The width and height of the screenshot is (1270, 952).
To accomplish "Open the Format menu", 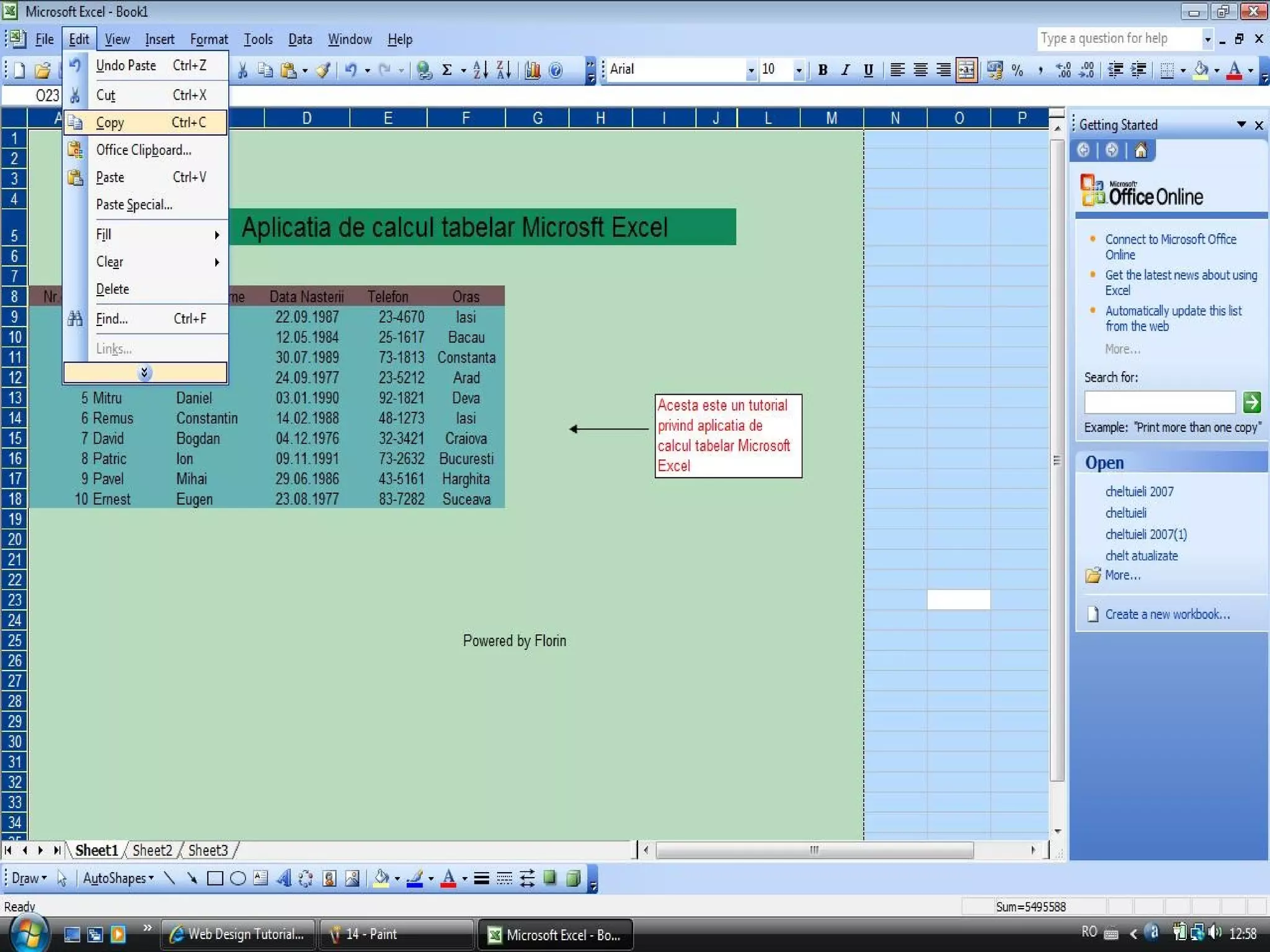I will click(x=209, y=39).
